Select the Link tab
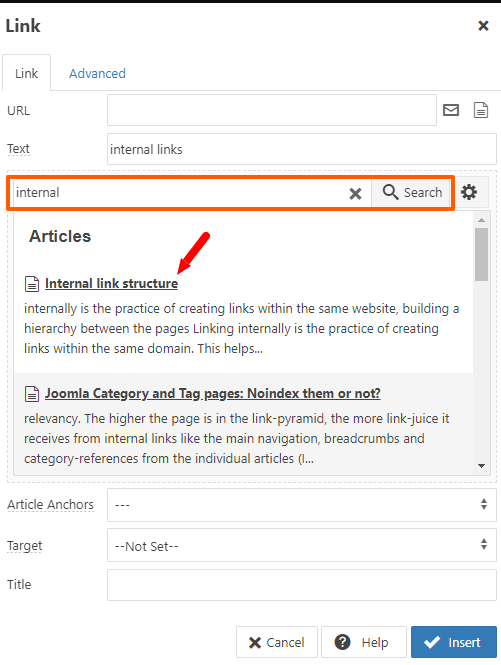501x665 pixels. 26,73
